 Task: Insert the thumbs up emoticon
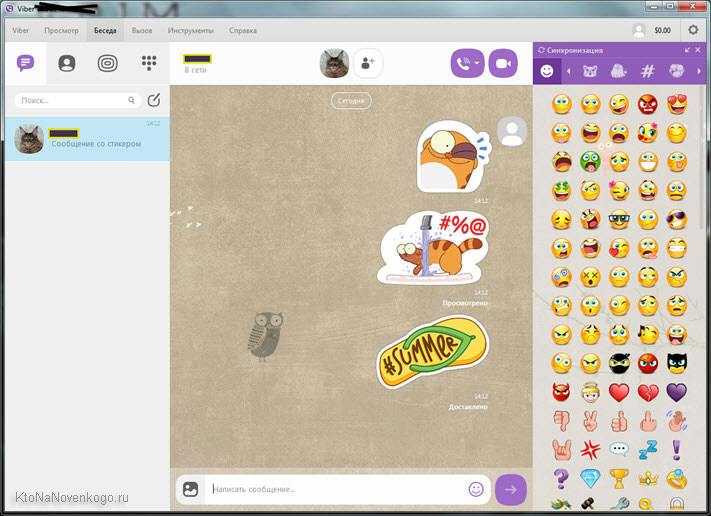pyautogui.click(x=619, y=421)
